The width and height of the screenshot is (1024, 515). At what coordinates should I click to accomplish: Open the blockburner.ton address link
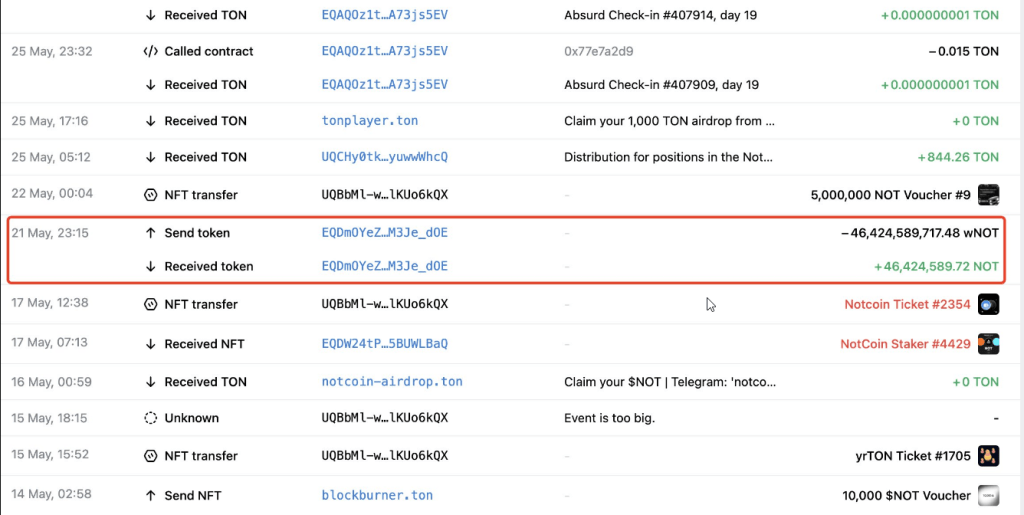coord(377,495)
